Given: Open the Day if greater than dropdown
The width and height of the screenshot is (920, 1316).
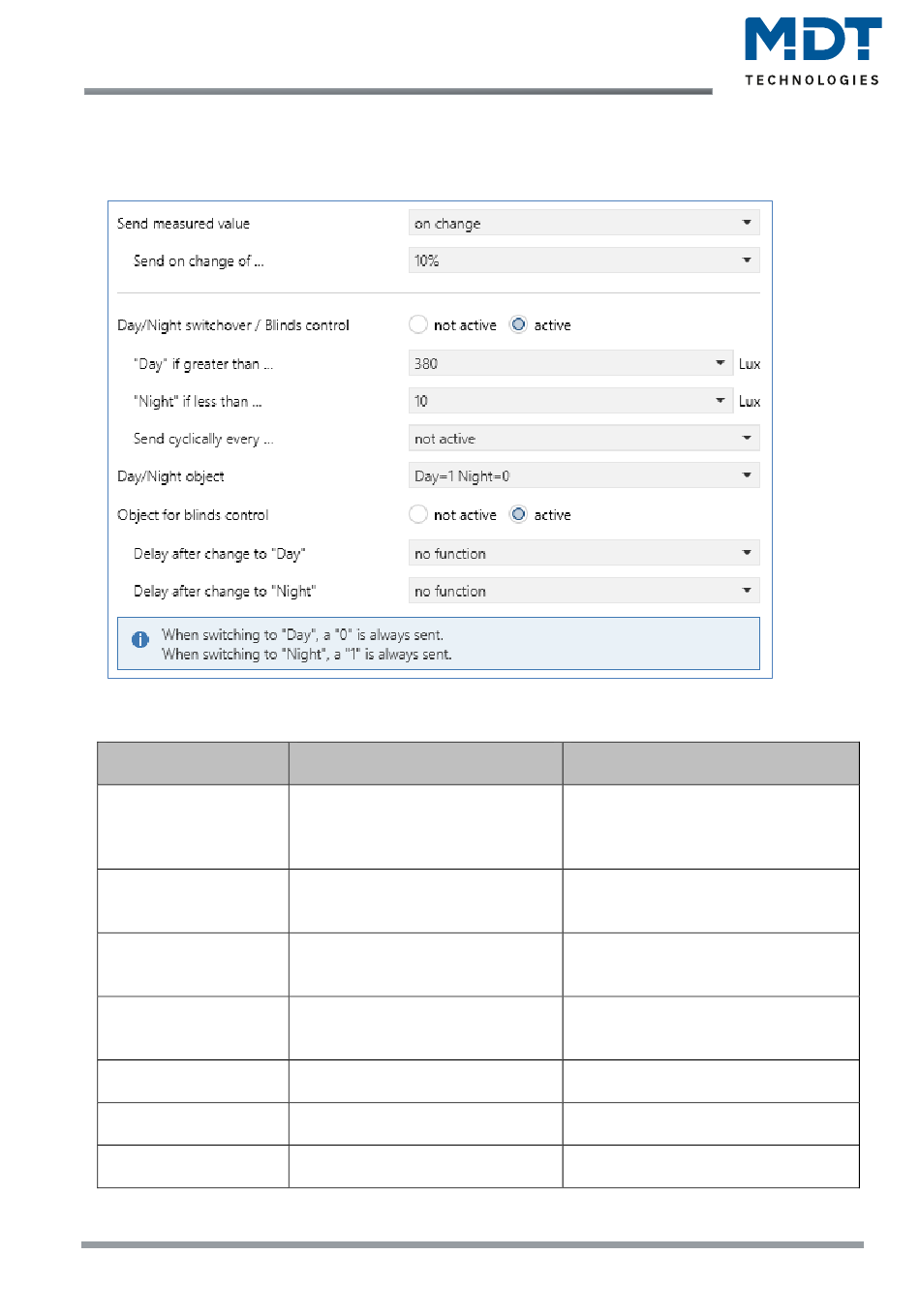Looking at the screenshot, I should point(569,364).
